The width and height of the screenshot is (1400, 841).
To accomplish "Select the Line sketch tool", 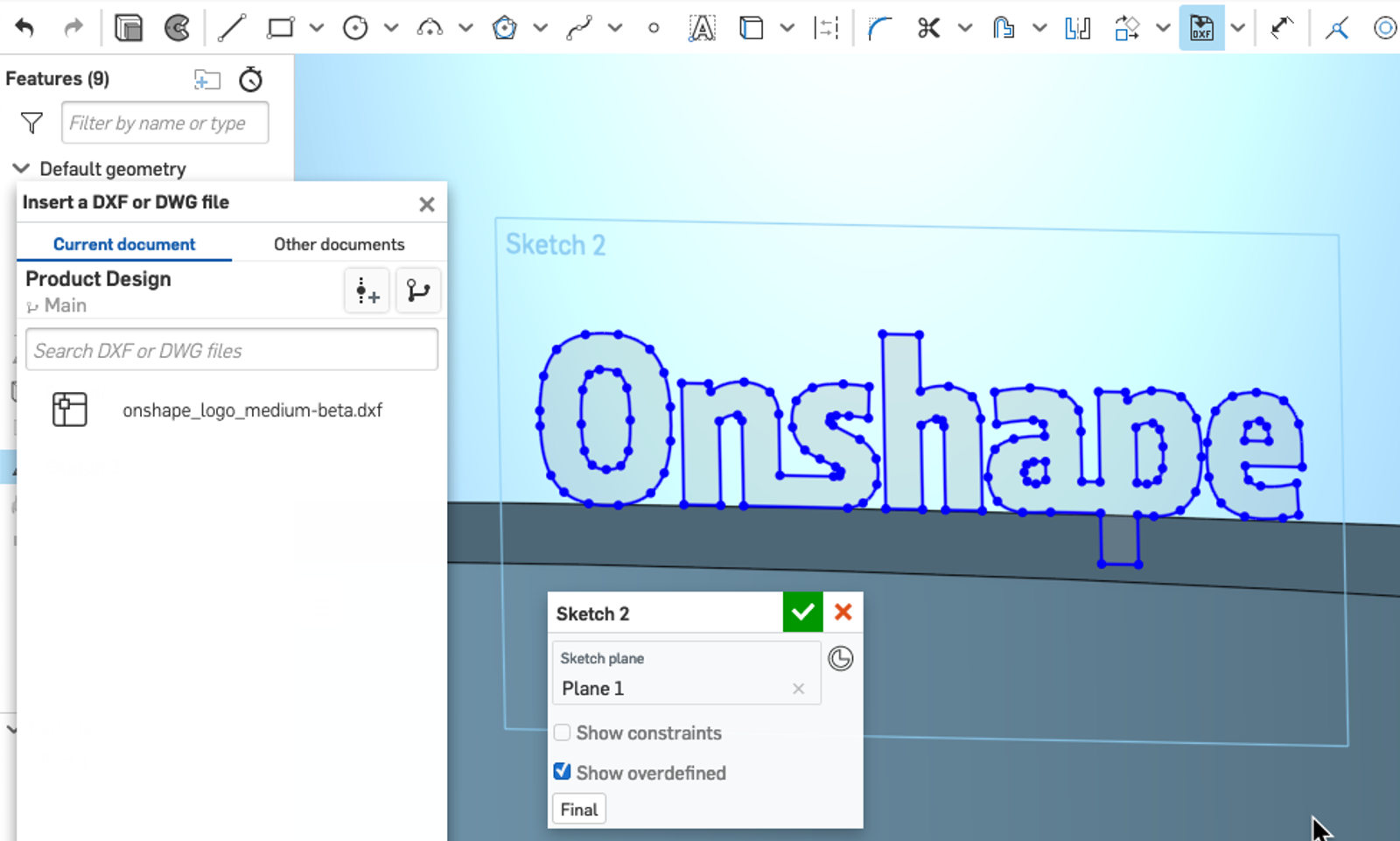I will (x=232, y=27).
